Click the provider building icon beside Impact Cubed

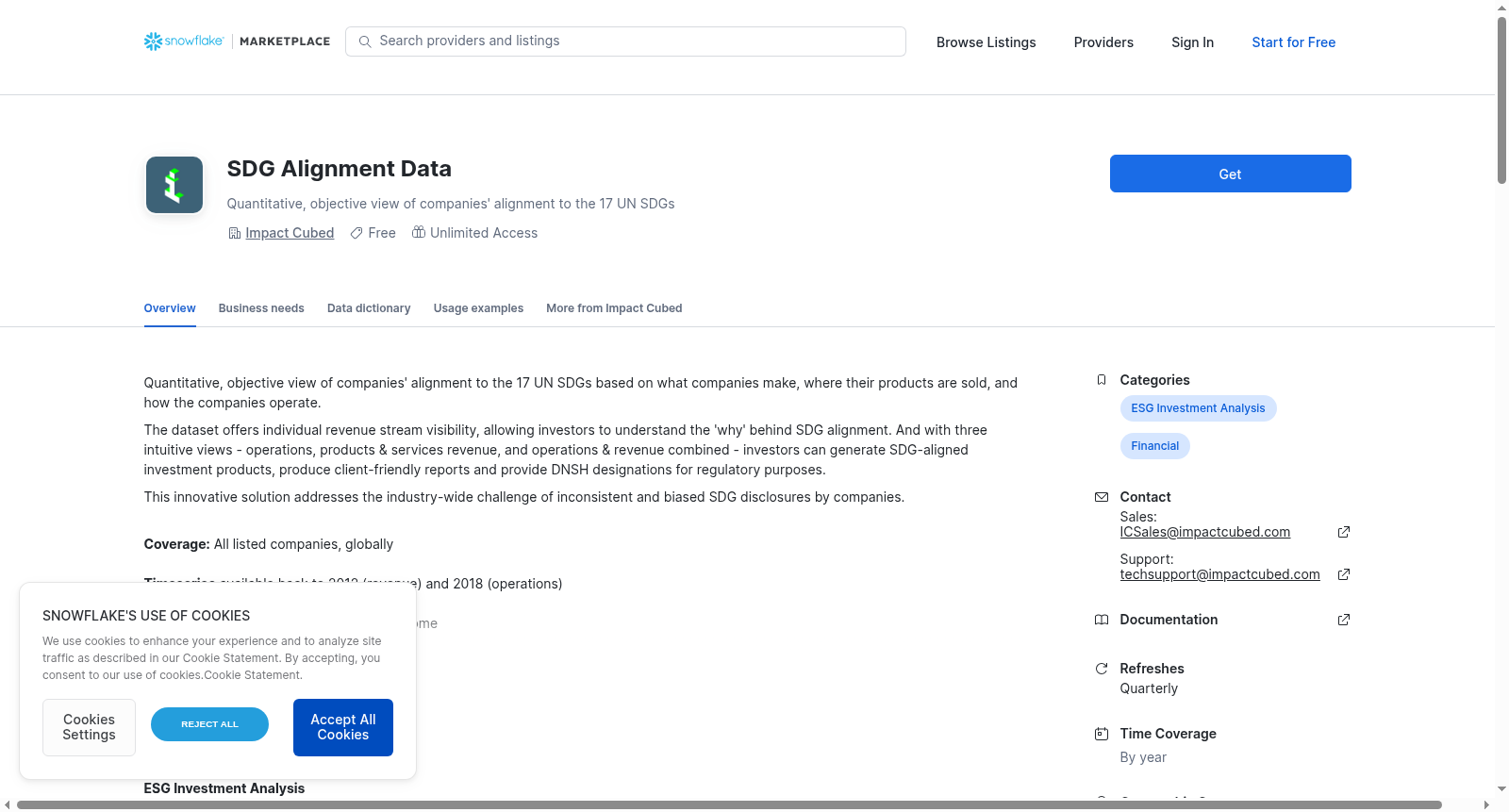(235, 233)
